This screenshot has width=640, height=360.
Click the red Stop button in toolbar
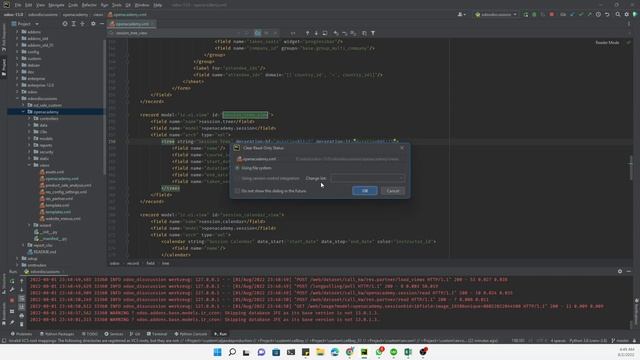tap(552, 14)
